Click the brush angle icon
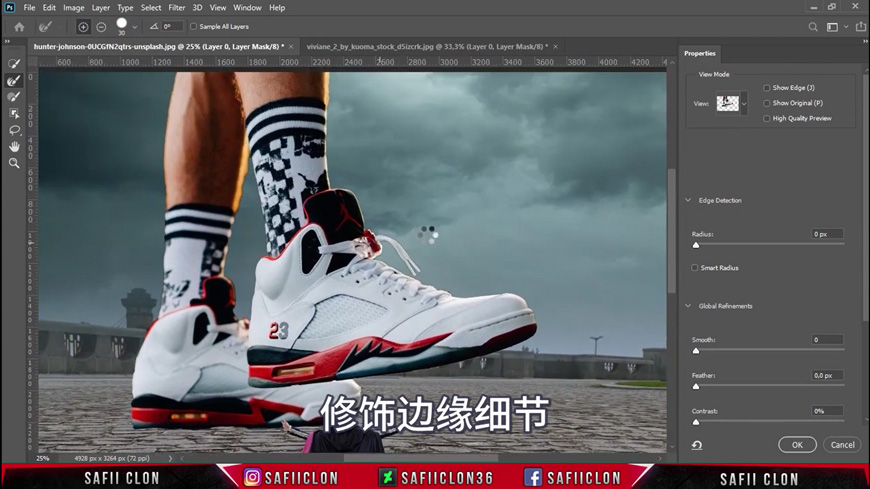This screenshot has width=870, height=489. point(154,26)
